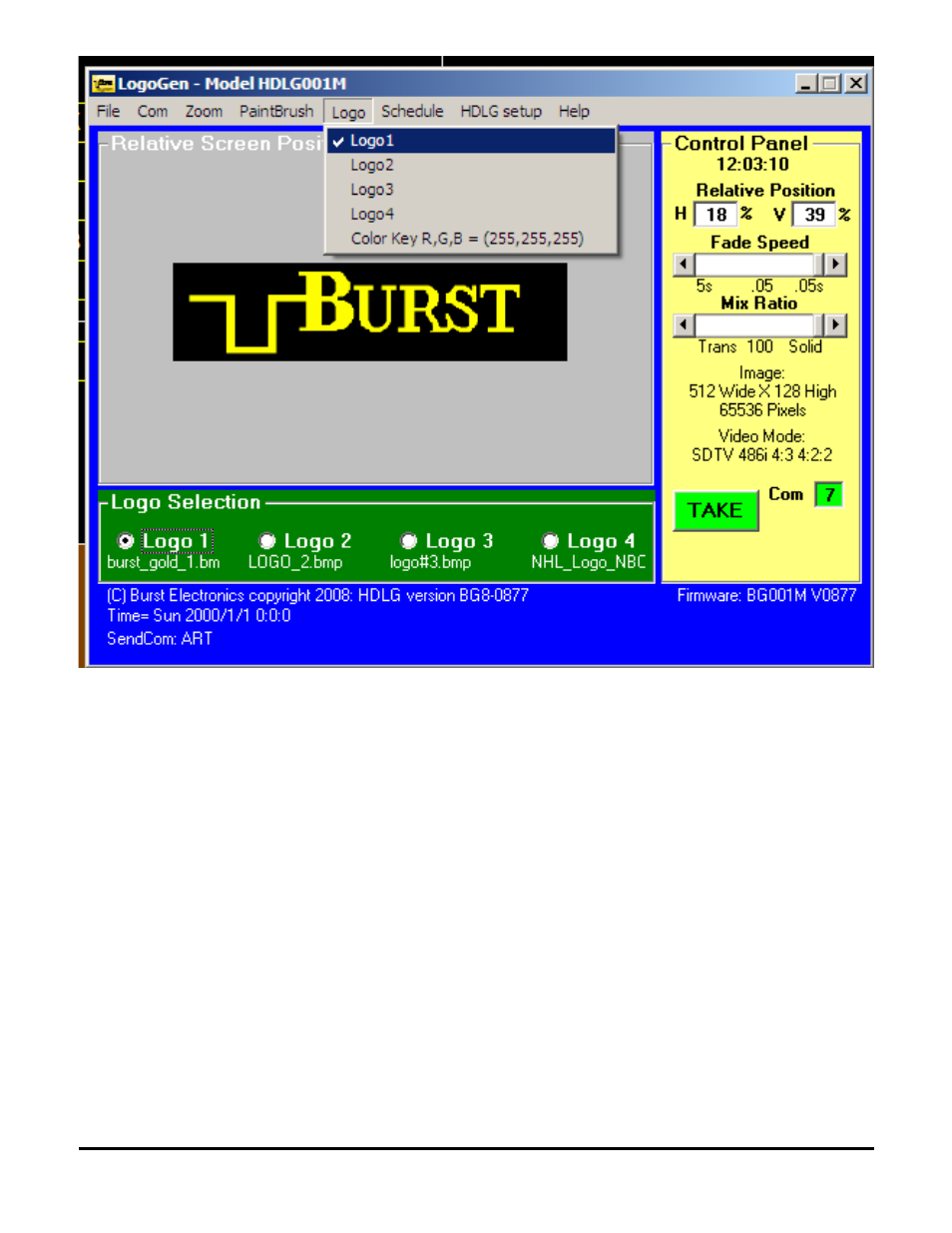This screenshot has width=952, height=1233.
Task: Click the 12:03:10 clock display
Action: click(752, 165)
